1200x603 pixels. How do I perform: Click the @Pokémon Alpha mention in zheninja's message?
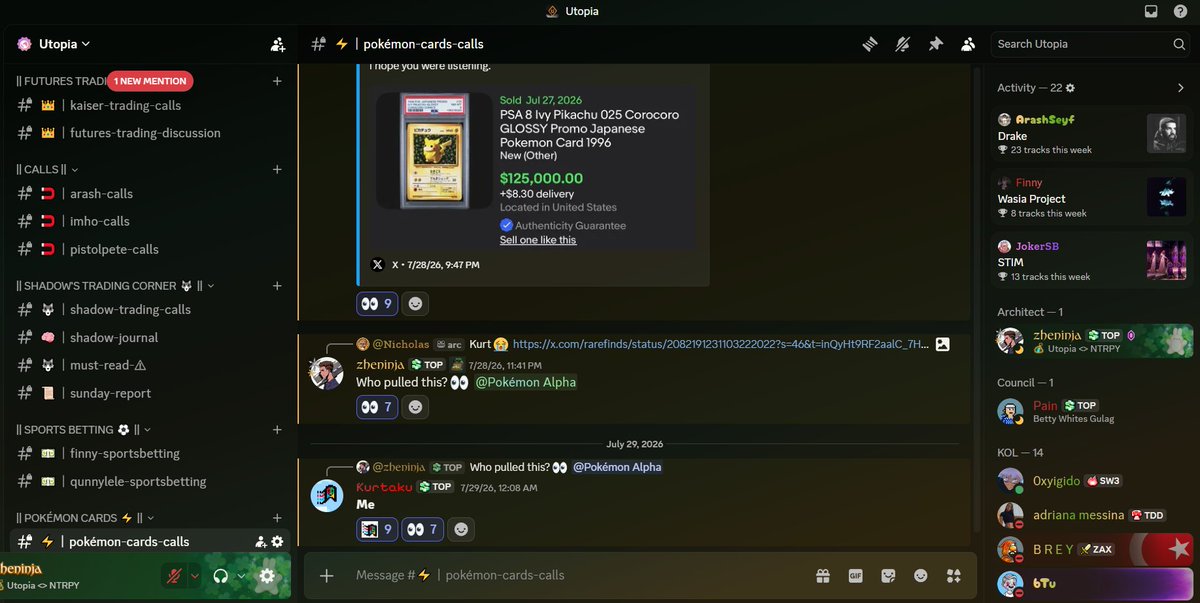(x=525, y=382)
